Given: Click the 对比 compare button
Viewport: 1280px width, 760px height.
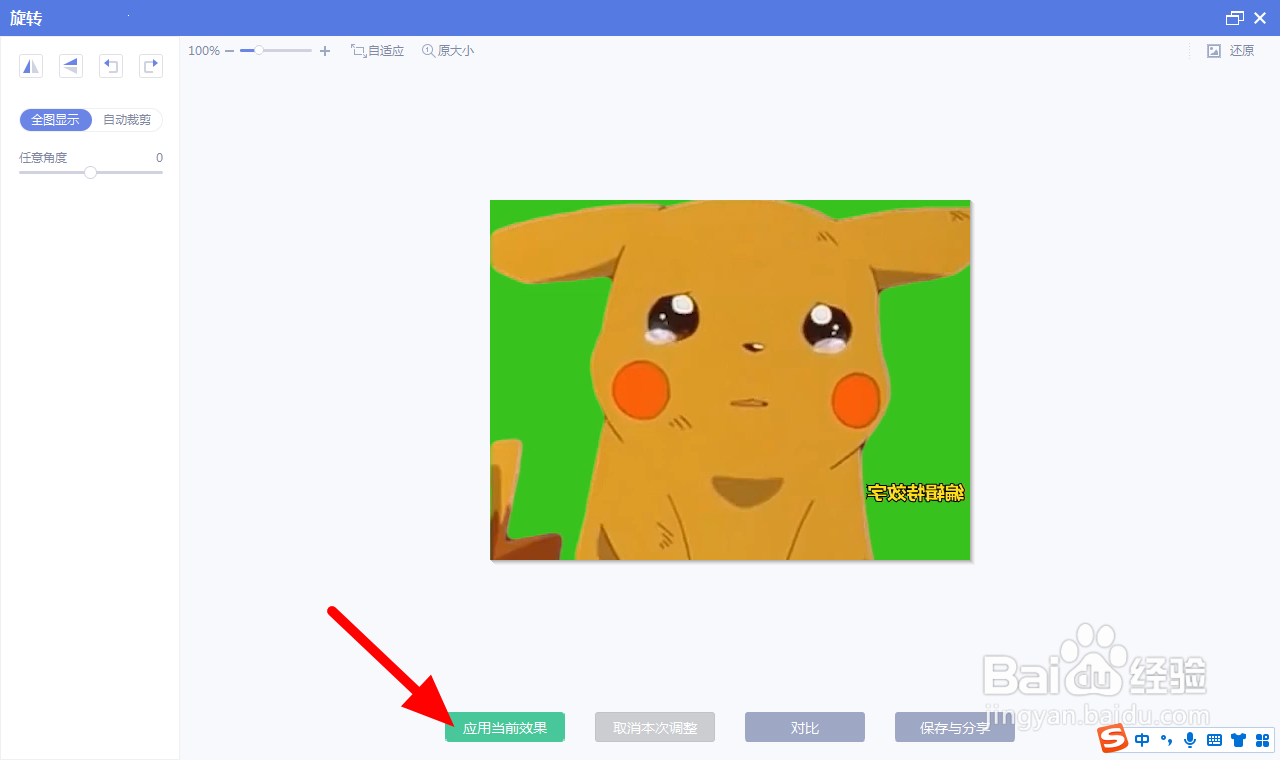Looking at the screenshot, I should tap(805, 727).
